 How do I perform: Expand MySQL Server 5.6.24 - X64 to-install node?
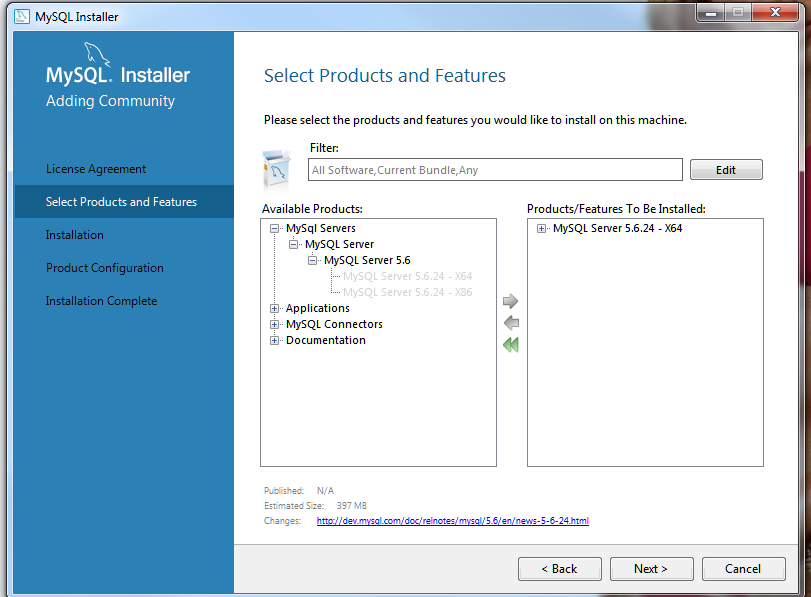click(542, 228)
